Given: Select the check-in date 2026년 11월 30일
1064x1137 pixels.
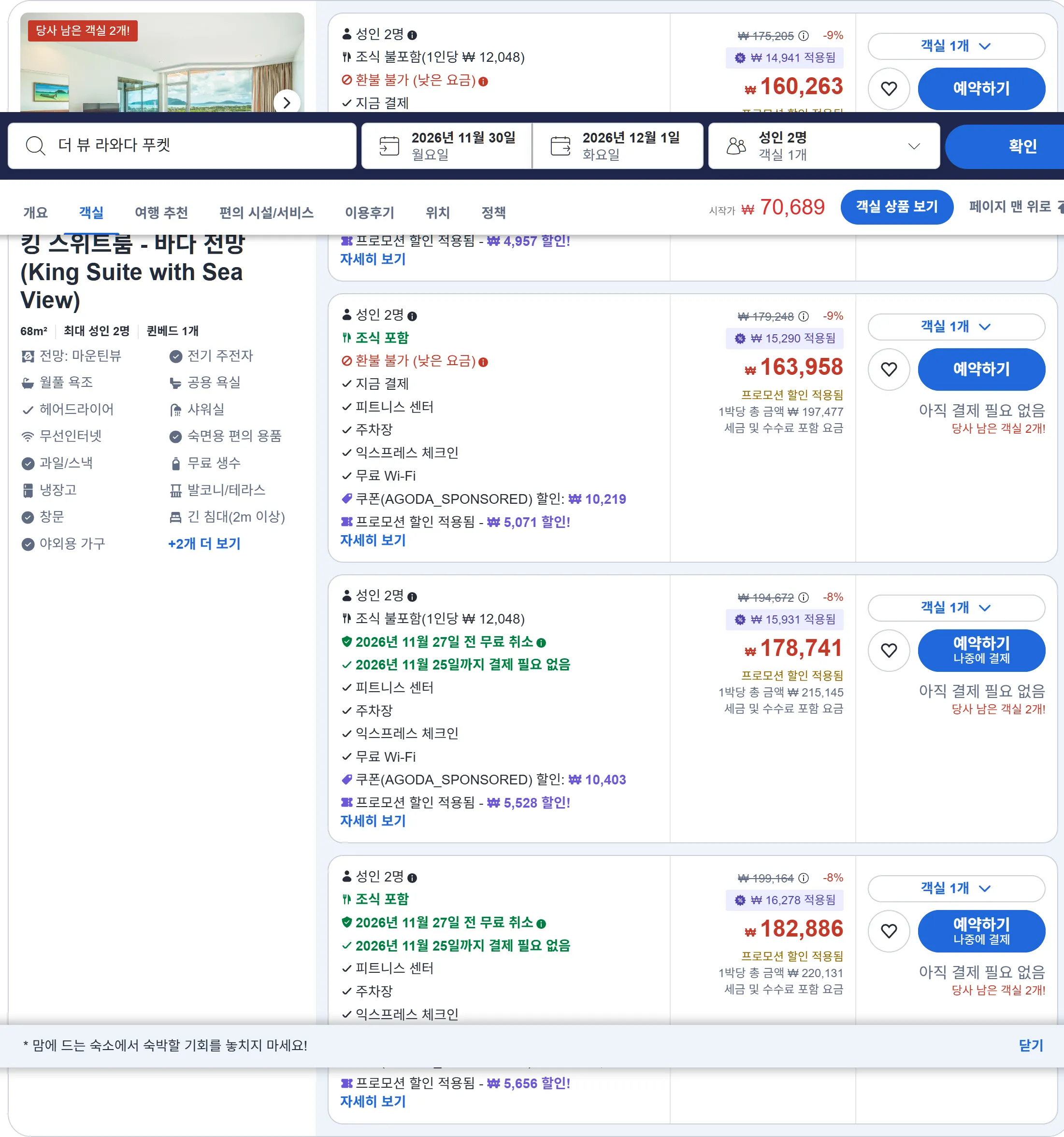Looking at the screenshot, I should [447, 146].
